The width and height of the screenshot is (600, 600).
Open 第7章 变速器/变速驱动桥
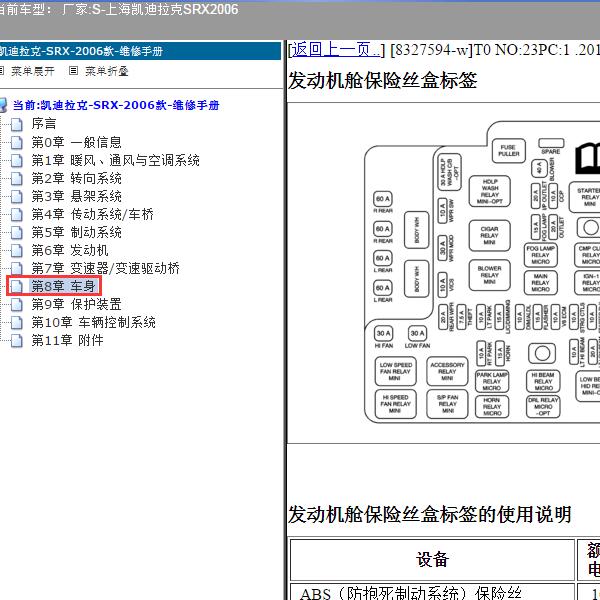point(106,268)
